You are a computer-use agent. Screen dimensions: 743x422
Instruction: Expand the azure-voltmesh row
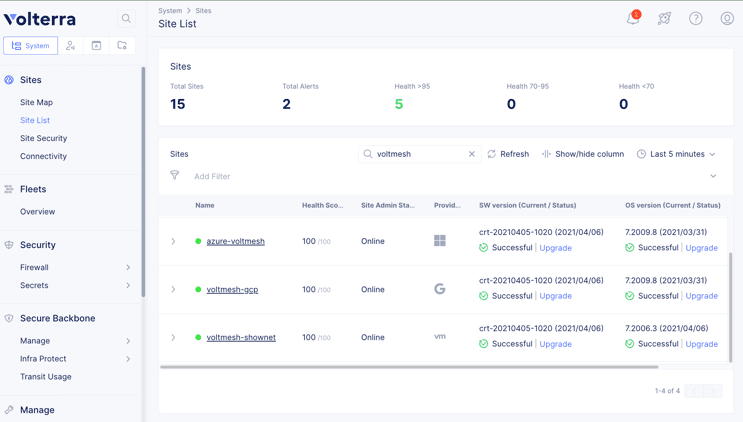click(173, 241)
